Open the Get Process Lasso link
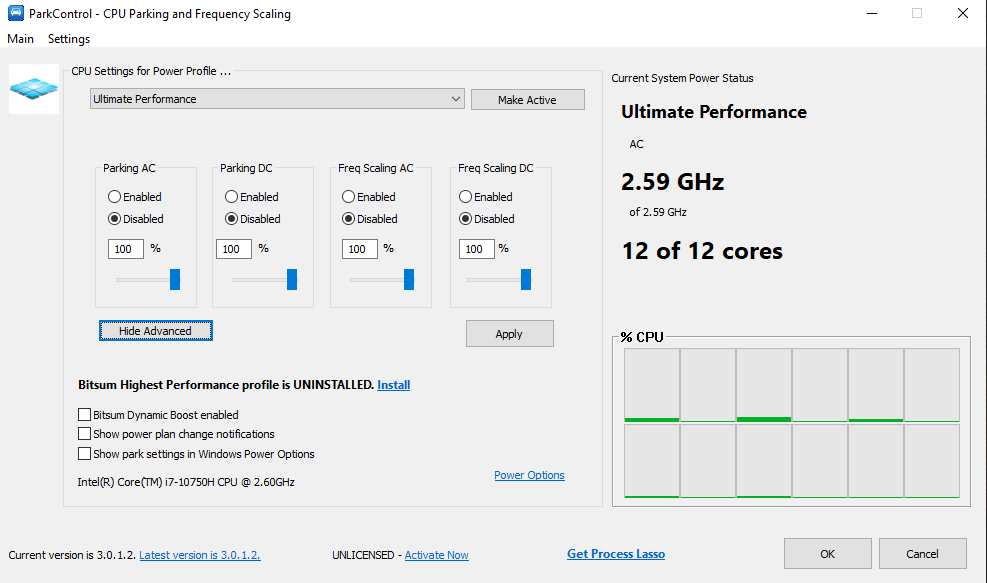987x583 pixels. [x=616, y=554]
